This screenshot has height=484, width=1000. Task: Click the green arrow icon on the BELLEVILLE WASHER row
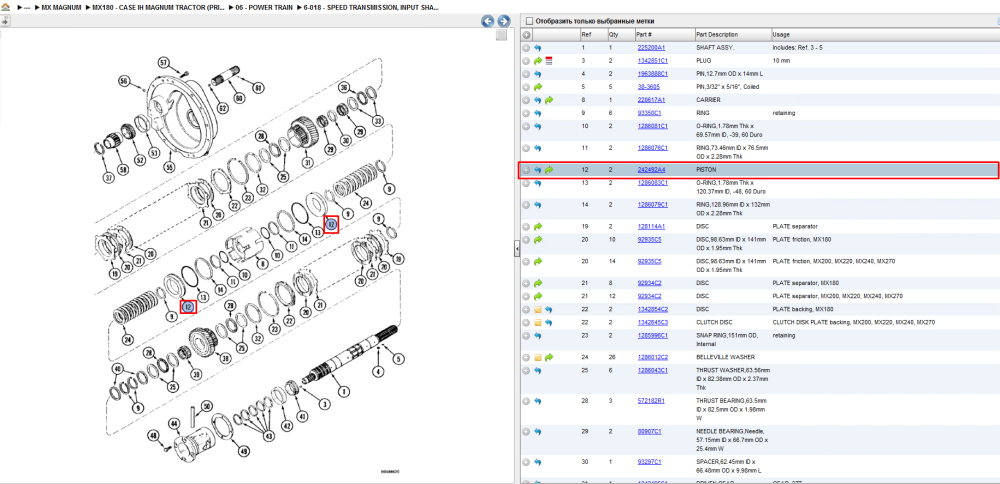tap(548, 357)
